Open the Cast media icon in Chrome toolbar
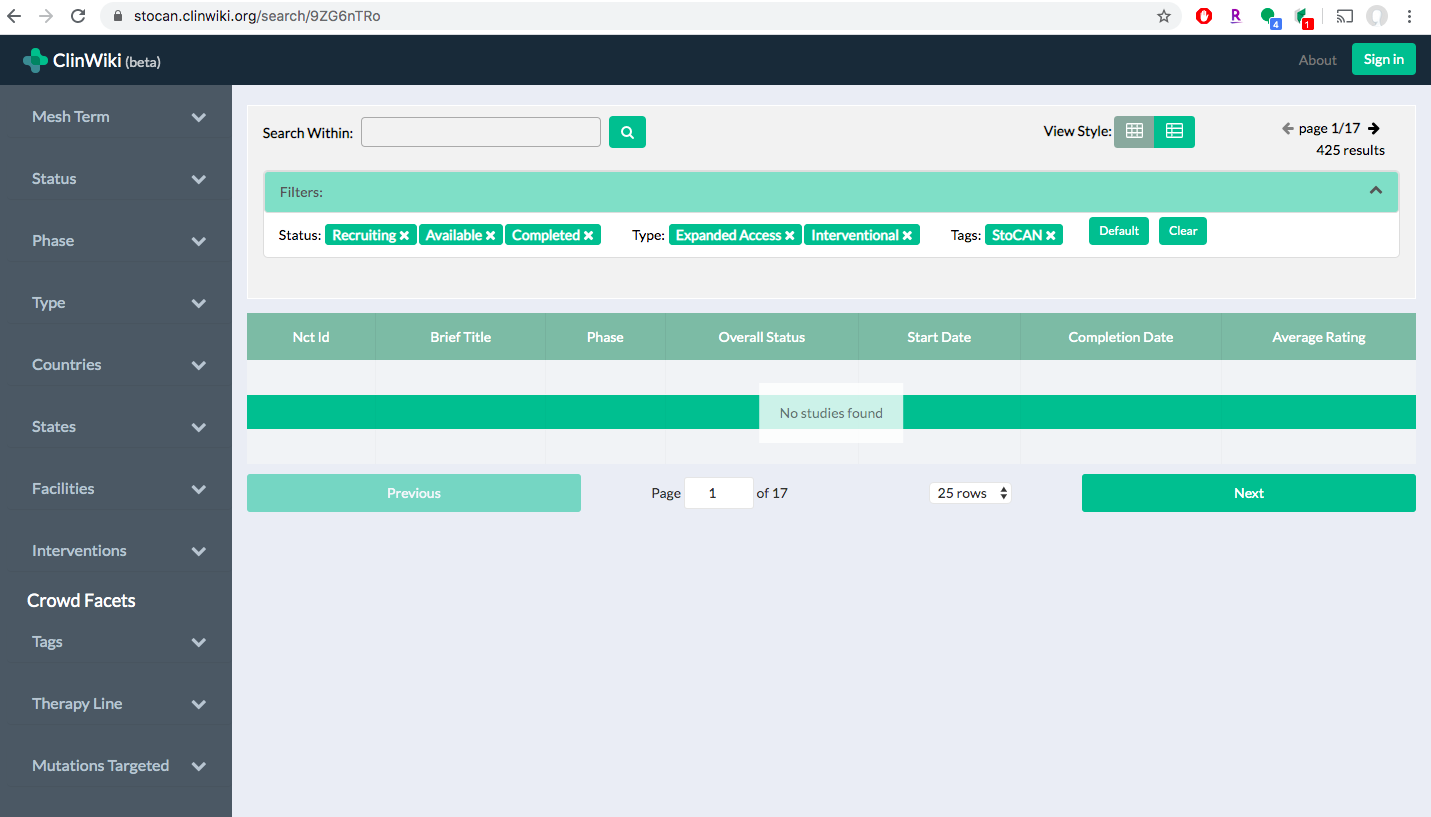Viewport: 1431px width, 817px height. pyautogui.click(x=1345, y=16)
